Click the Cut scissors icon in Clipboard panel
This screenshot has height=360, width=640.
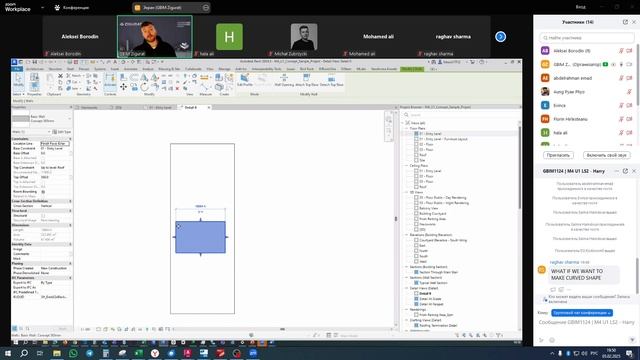[60, 76]
